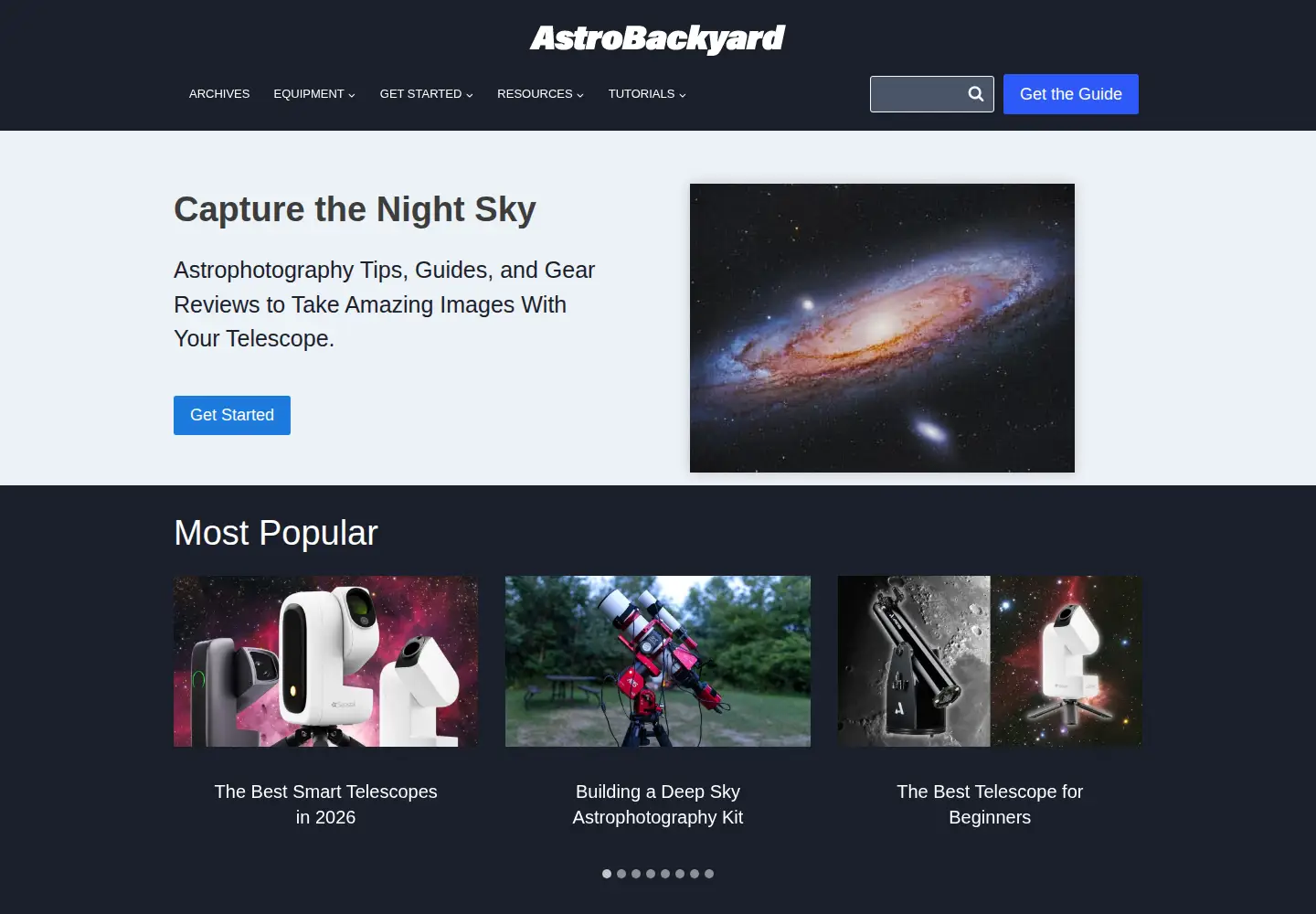1316x914 pixels.
Task: Click the blue Get Started button
Action: 232,415
